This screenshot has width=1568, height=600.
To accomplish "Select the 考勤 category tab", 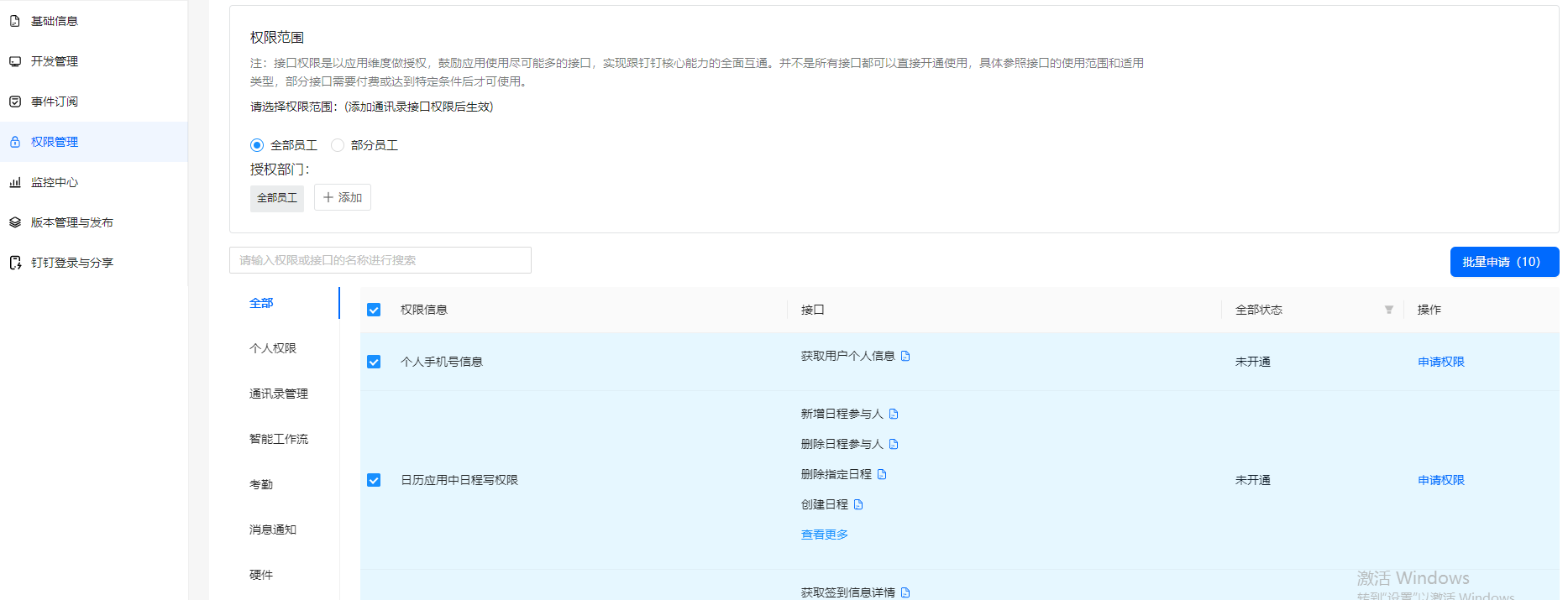I will (x=261, y=484).
